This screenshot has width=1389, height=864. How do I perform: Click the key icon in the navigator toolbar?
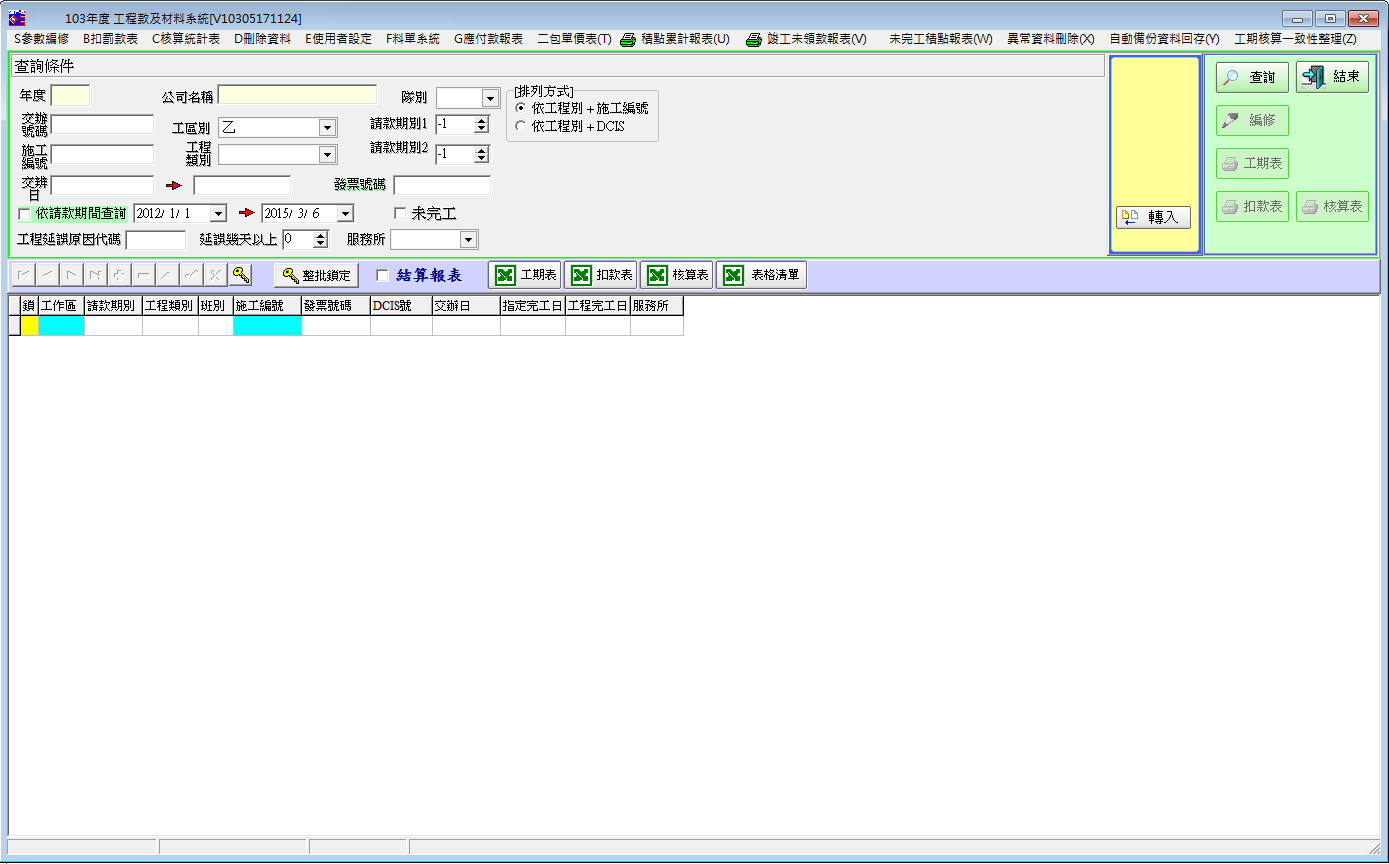point(239,275)
